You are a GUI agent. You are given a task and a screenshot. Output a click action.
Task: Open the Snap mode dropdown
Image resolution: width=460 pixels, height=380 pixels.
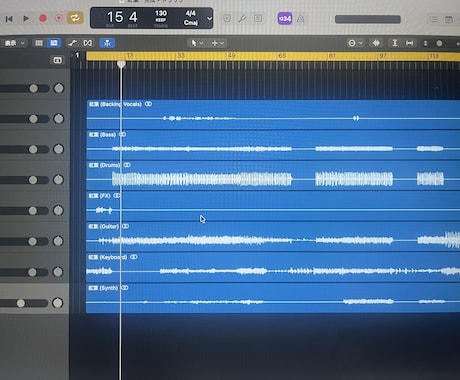click(x=355, y=43)
